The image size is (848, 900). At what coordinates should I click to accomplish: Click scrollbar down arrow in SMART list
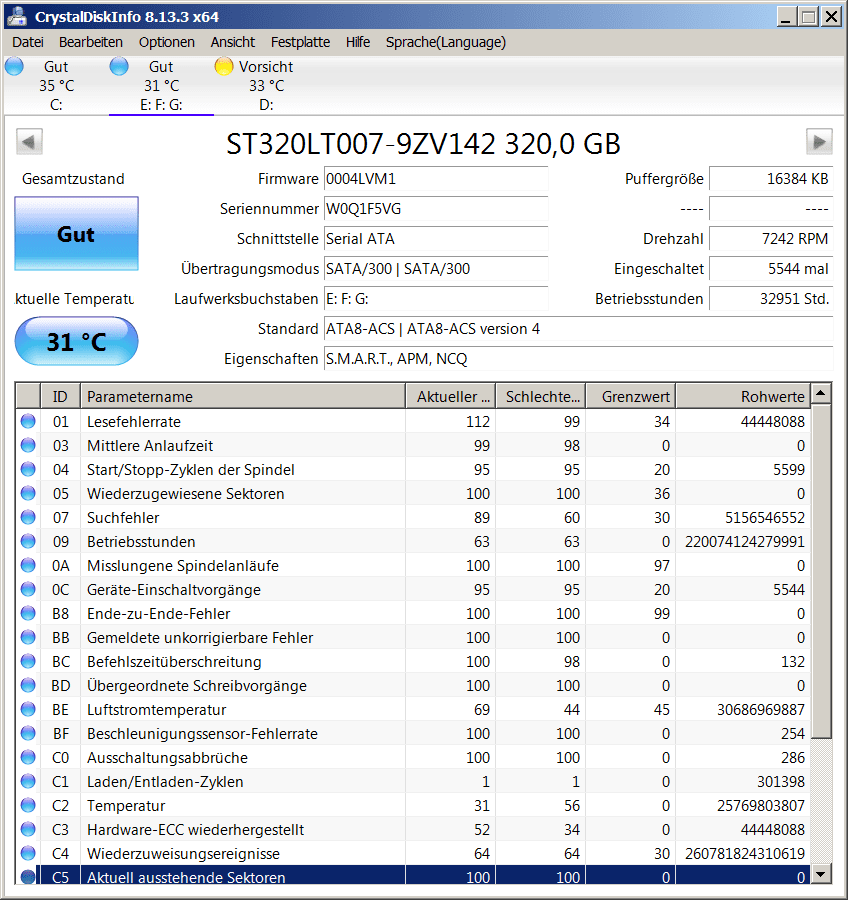[x=821, y=874]
